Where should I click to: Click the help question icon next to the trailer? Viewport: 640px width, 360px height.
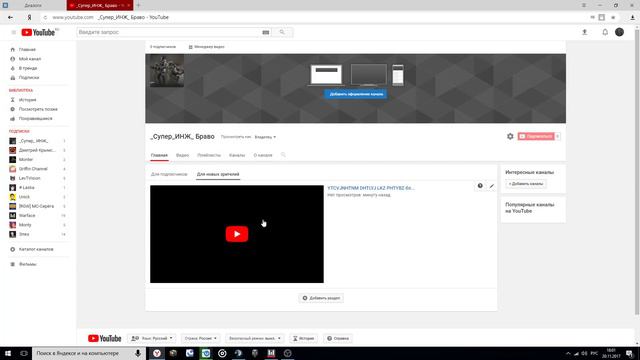pyautogui.click(x=480, y=186)
